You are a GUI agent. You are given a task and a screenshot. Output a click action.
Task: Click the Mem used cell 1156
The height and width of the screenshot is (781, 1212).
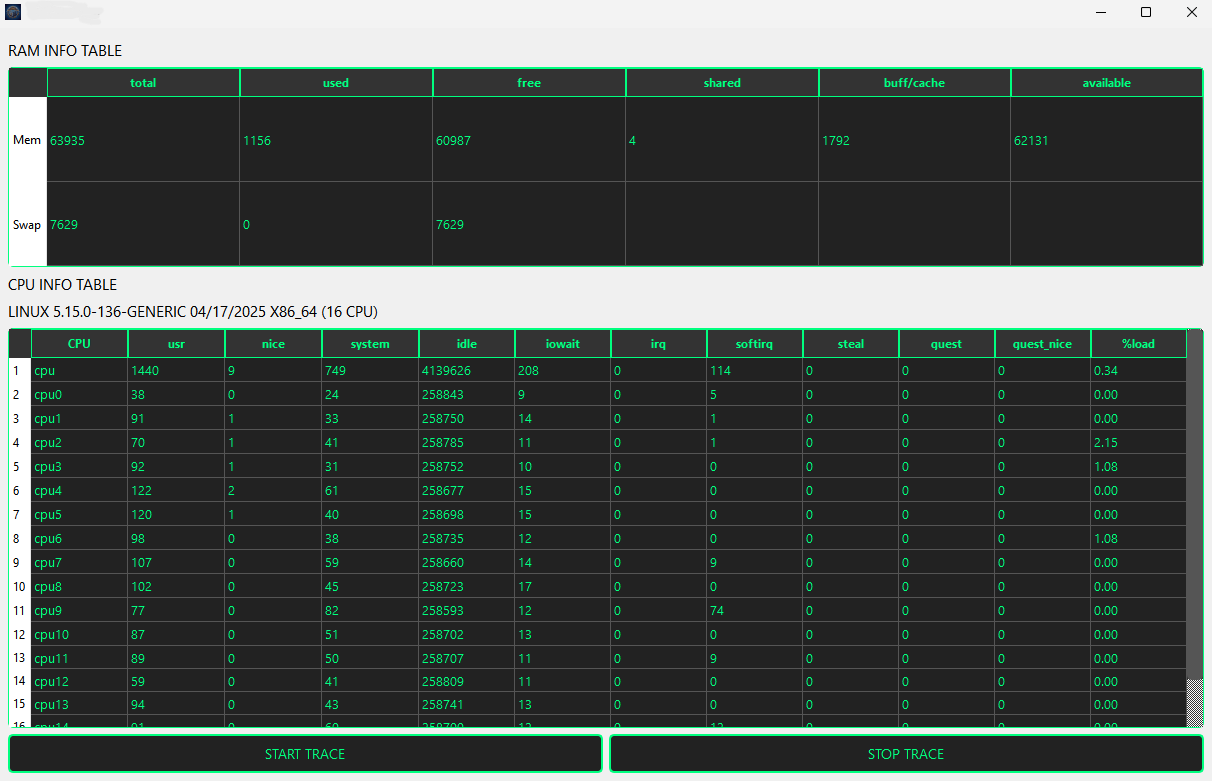(x=336, y=140)
